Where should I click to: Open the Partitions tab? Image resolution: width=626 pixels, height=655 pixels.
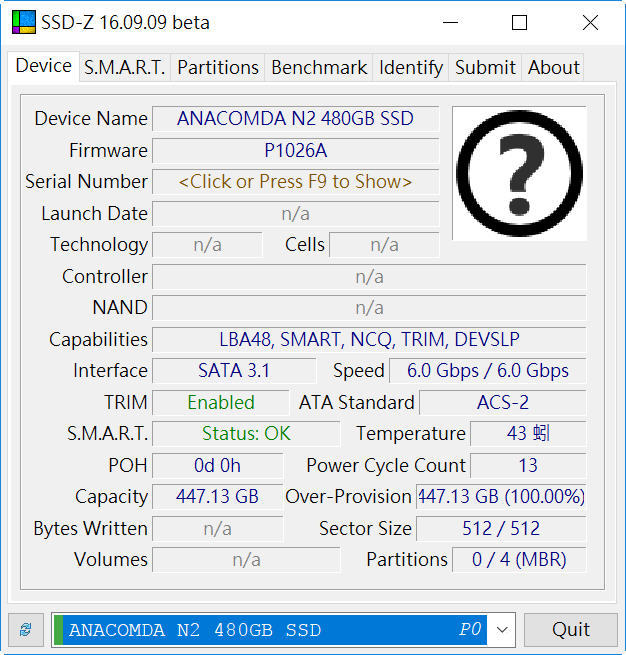click(218, 67)
